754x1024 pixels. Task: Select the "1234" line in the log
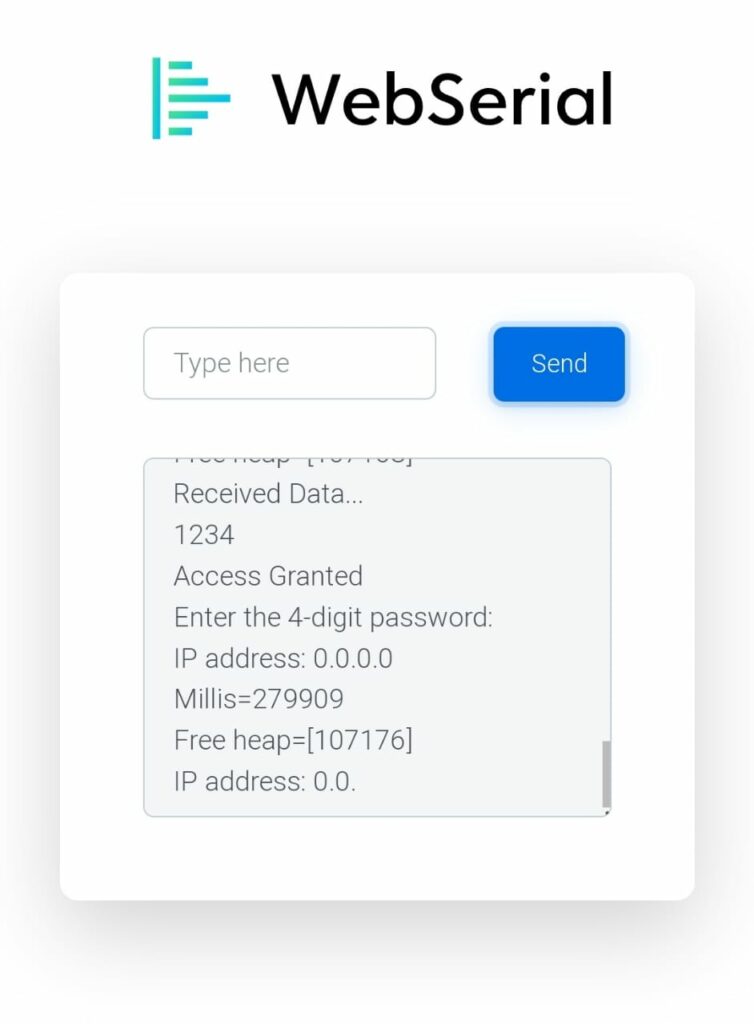(x=204, y=535)
